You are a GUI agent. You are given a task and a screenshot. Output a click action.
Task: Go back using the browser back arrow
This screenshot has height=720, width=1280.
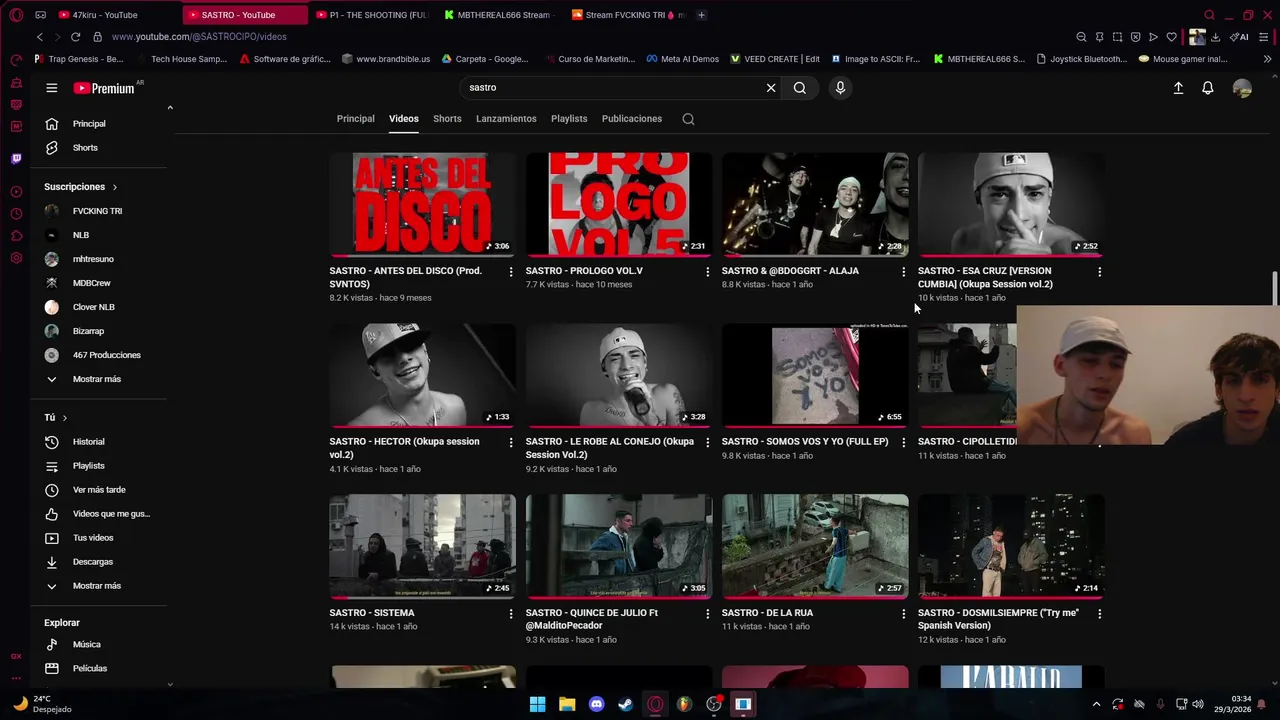point(40,37)
